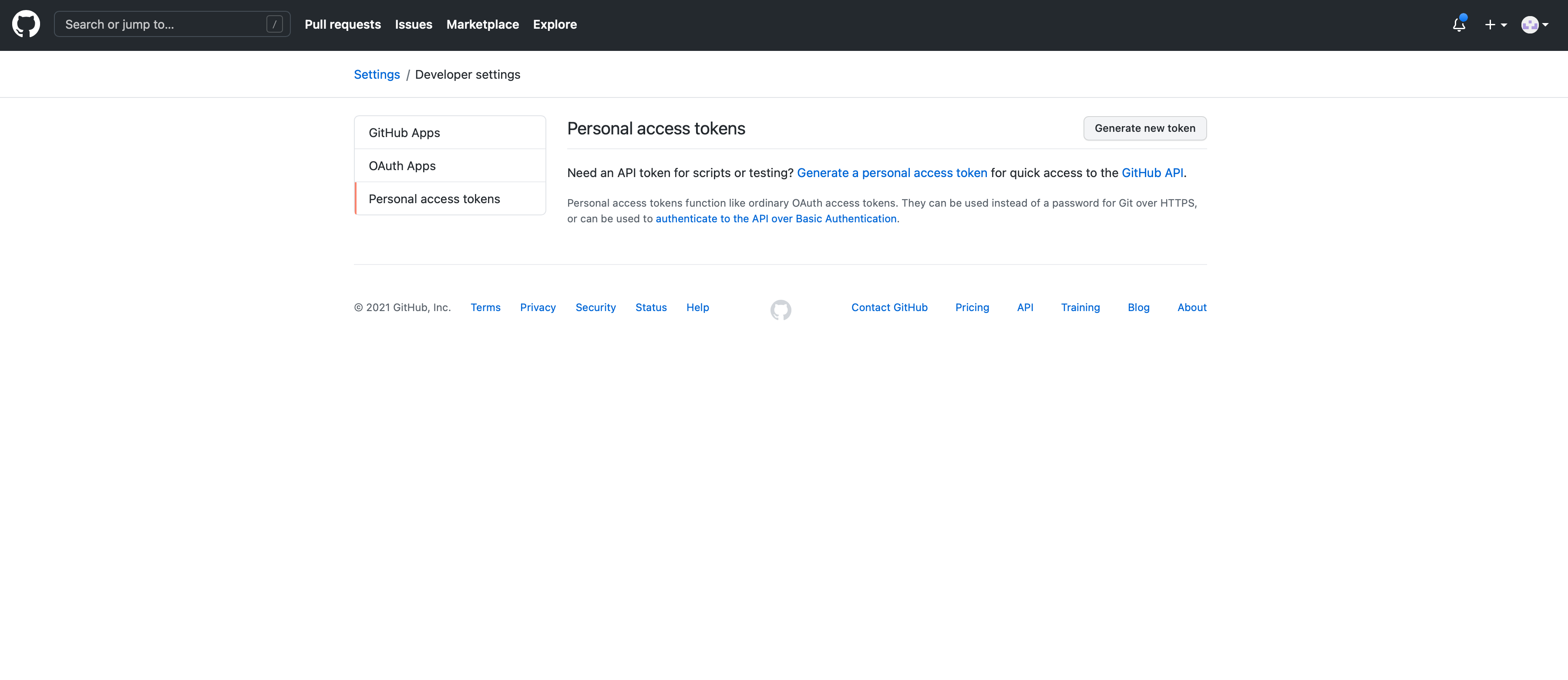Open the Training footer link
This screenshot has height=680, width=1568.
pyautogui.click(x=1080, y=307)
